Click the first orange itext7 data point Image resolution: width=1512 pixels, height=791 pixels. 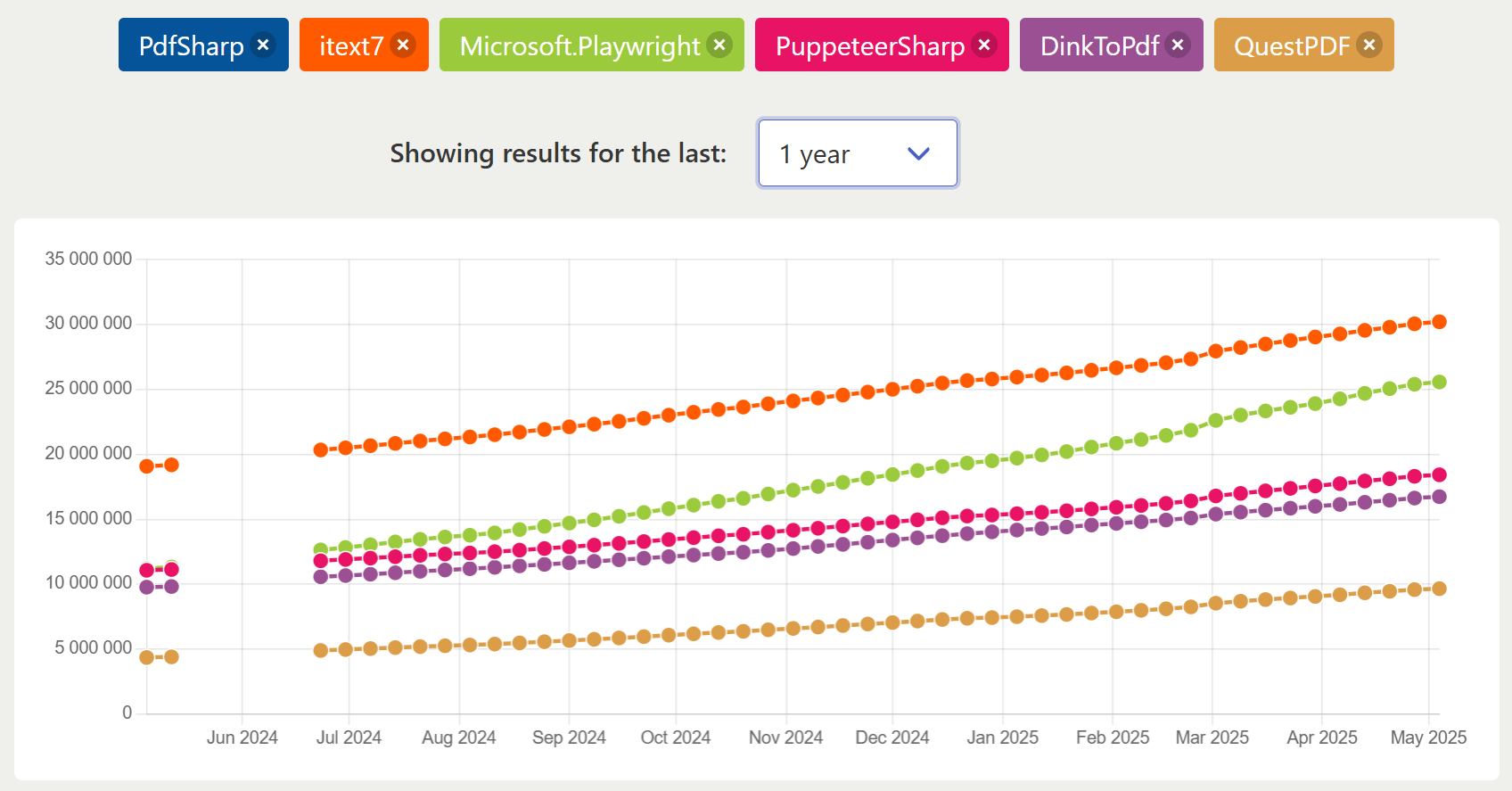(x=147, y=466)
